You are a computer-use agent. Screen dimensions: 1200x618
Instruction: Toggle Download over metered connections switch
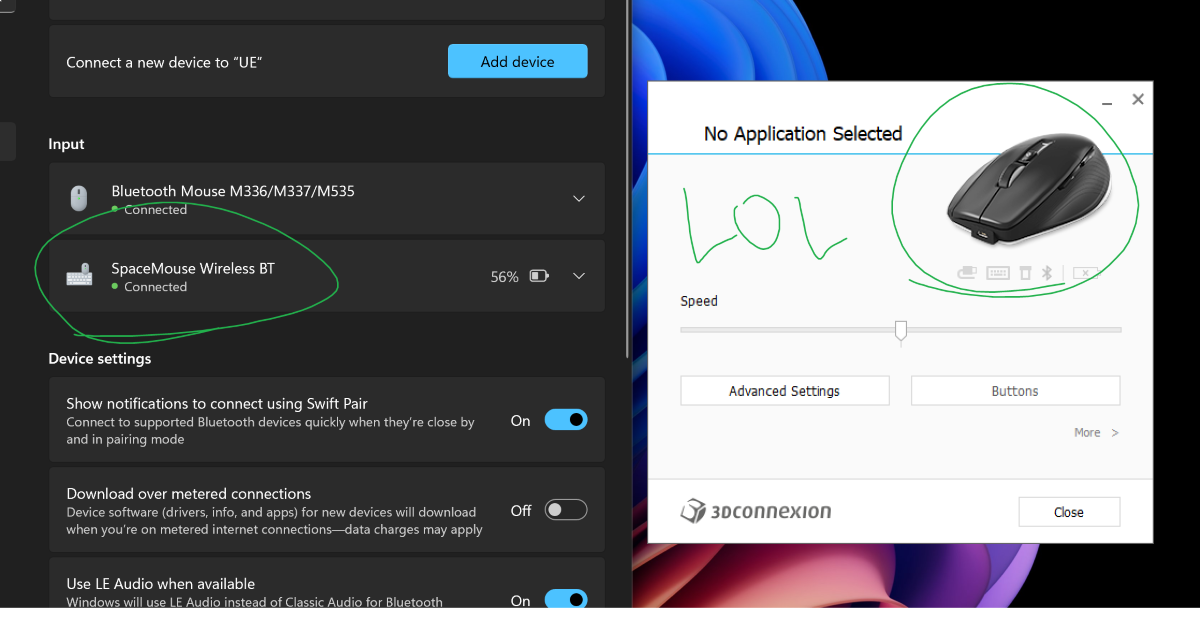point(566,510)
